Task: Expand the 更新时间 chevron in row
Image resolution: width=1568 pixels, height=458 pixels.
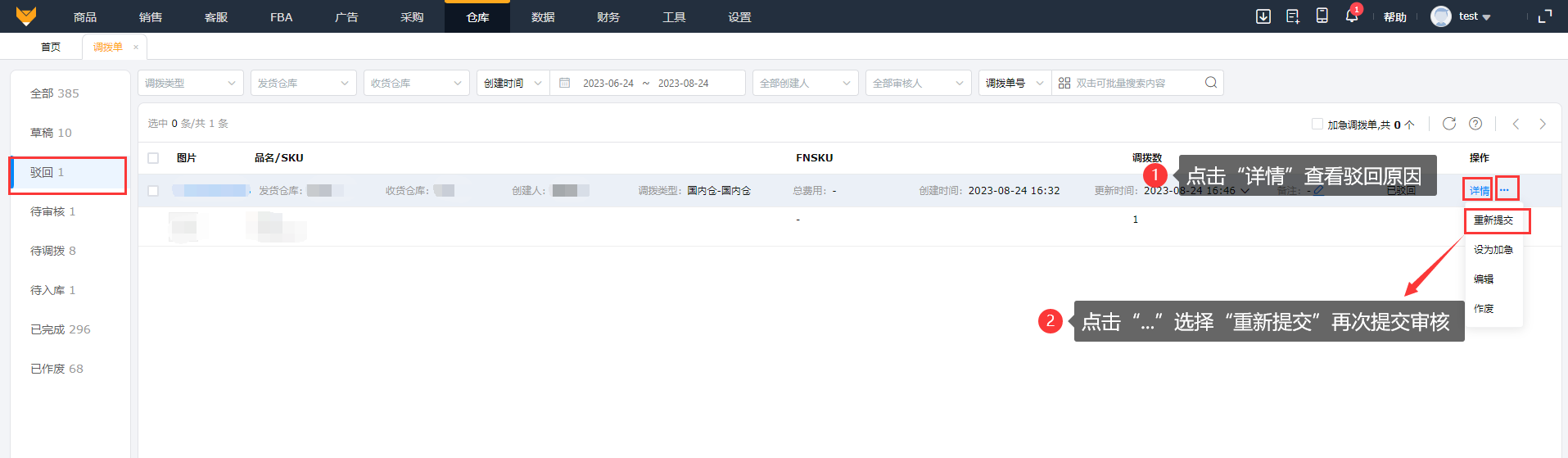Action: click(x=1245, y=191)
